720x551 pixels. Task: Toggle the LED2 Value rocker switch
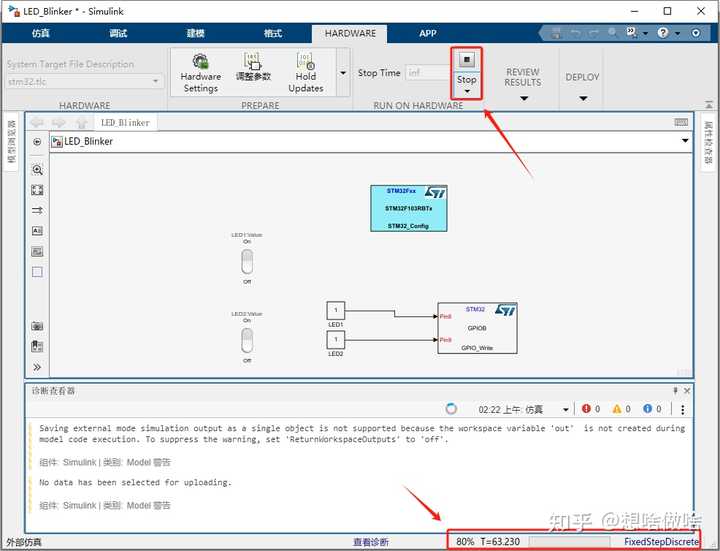point(247,340)
